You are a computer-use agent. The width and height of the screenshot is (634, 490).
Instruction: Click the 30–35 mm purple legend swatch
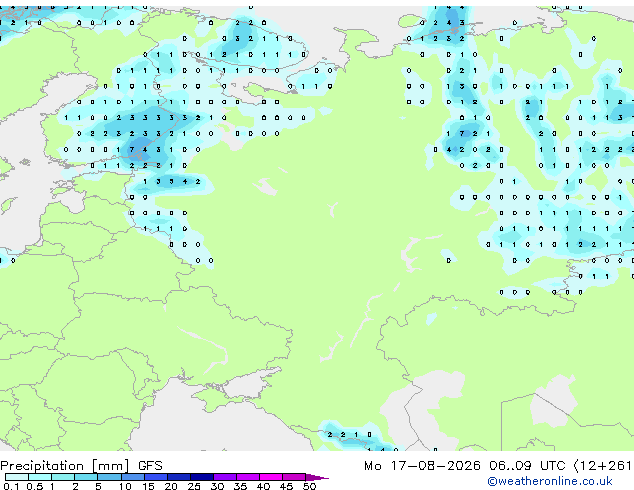pyautogui.click(x=225, y=477)
